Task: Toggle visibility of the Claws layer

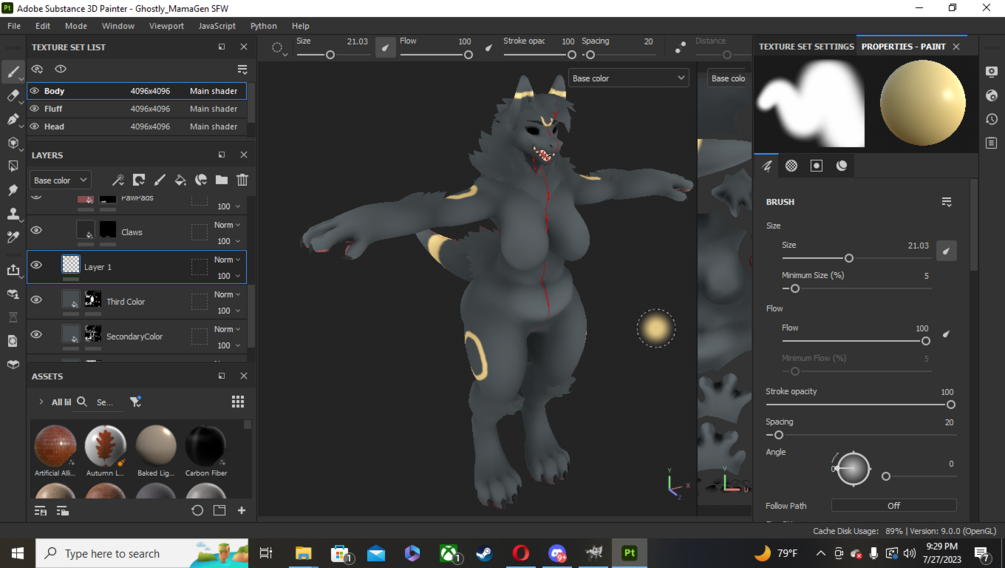Action: 37,230
